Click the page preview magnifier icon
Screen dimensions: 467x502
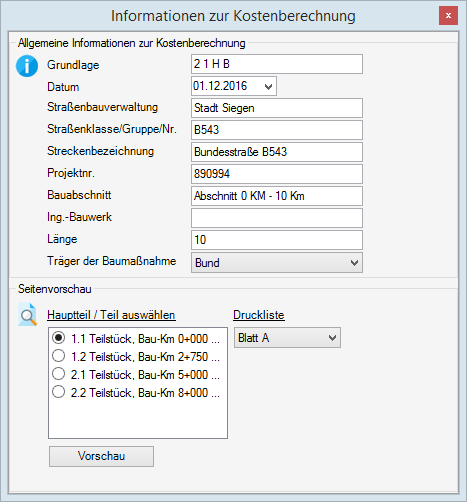coord(27,314)
